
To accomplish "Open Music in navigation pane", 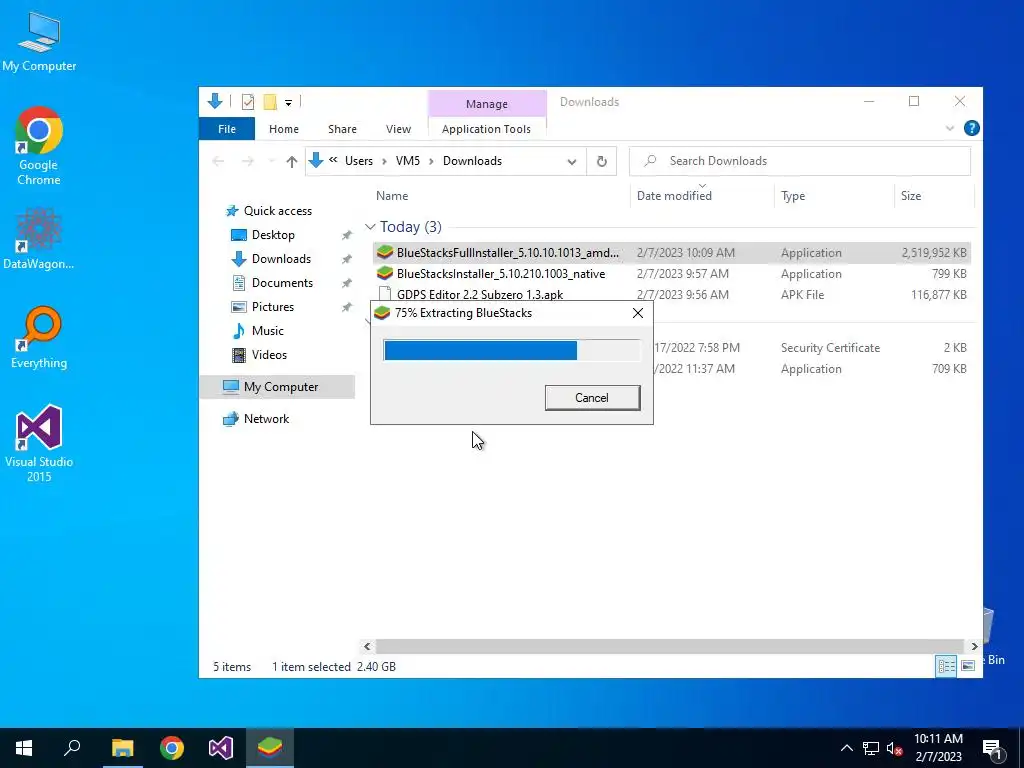I will (267, 331).
